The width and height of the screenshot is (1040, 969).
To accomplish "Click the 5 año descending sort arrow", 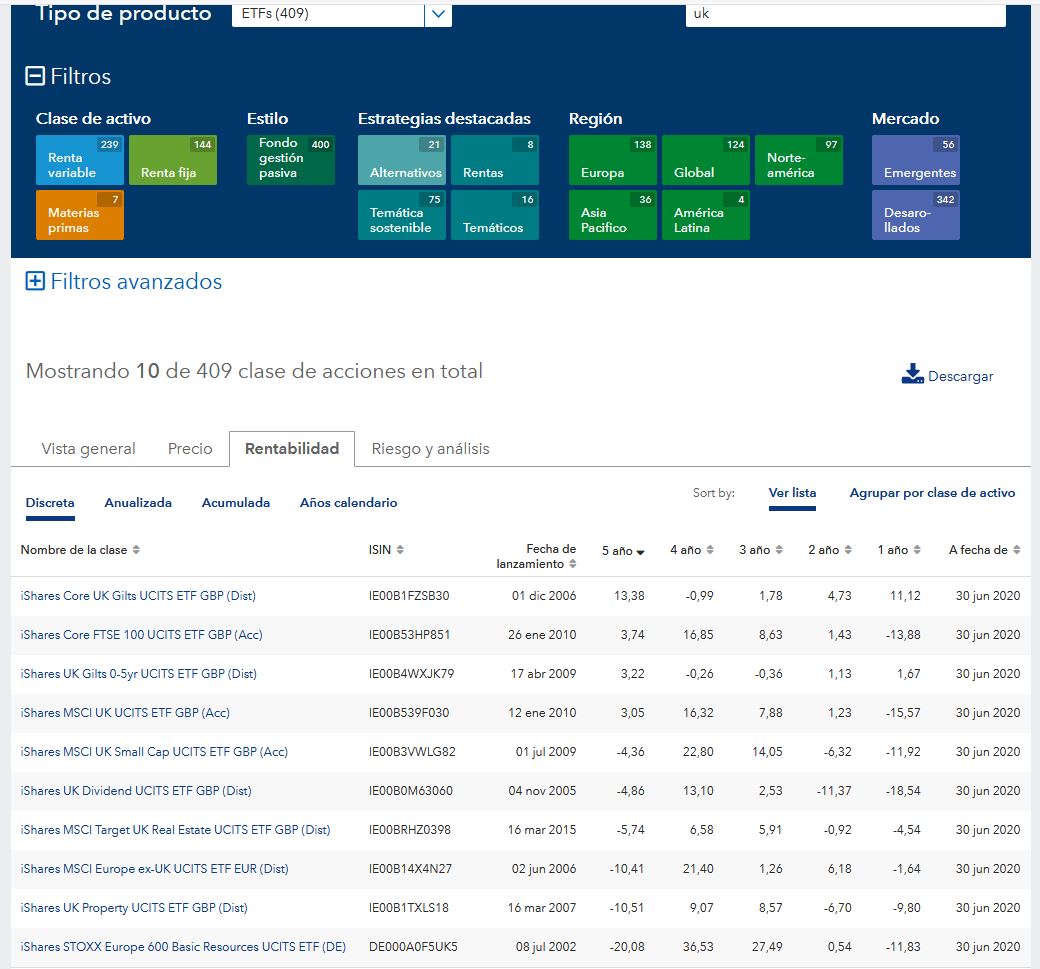I will coord(640,552).
